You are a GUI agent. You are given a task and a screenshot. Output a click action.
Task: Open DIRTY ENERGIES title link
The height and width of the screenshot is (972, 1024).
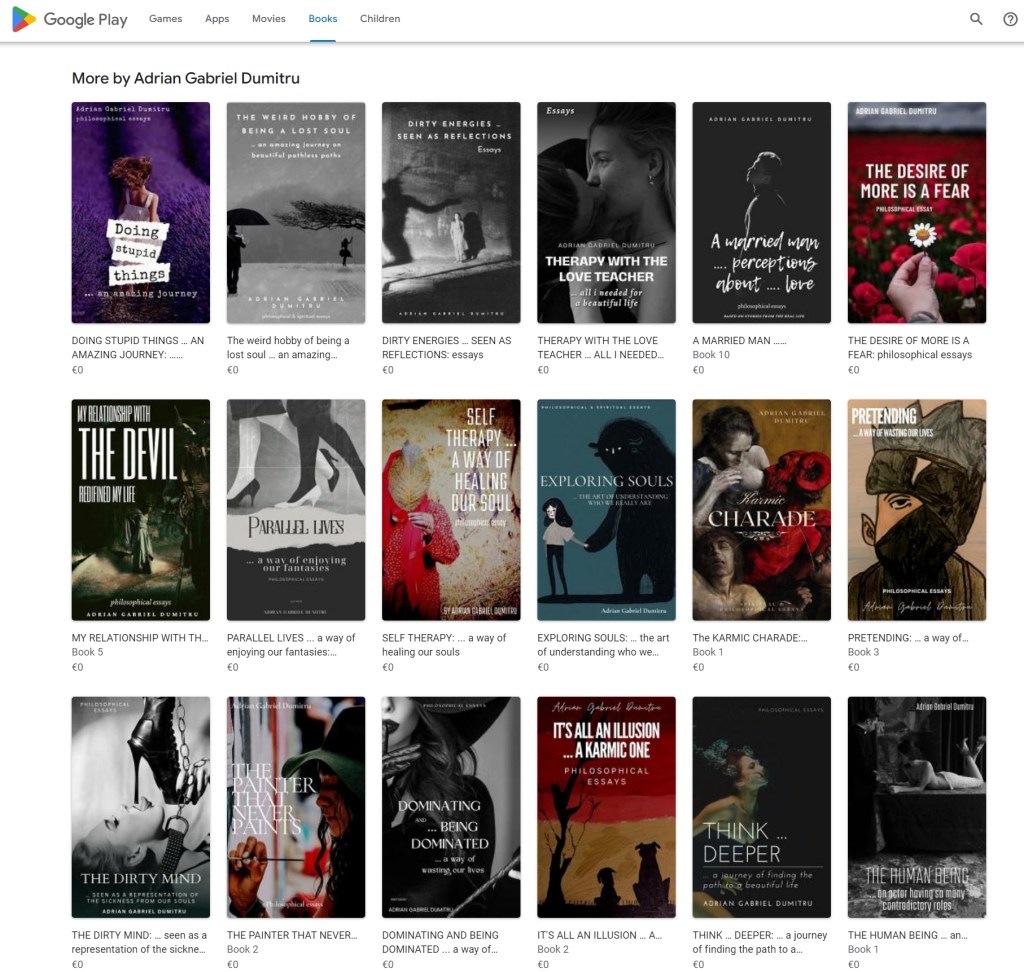446,347
